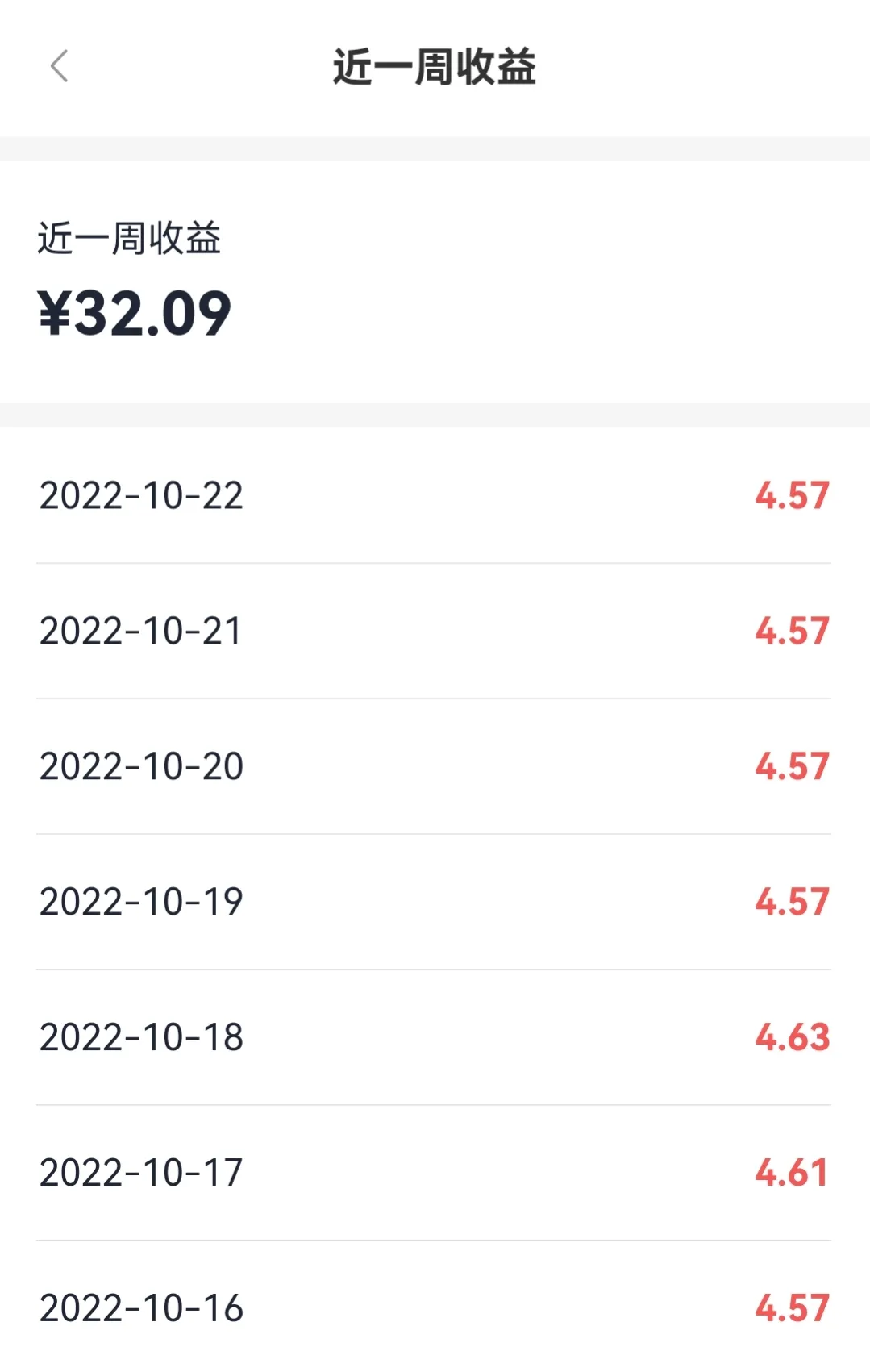Click the 2022-10-20 date label
Image resolution: width=870 pixels, height=1372 pixels.
pos(141,766)
